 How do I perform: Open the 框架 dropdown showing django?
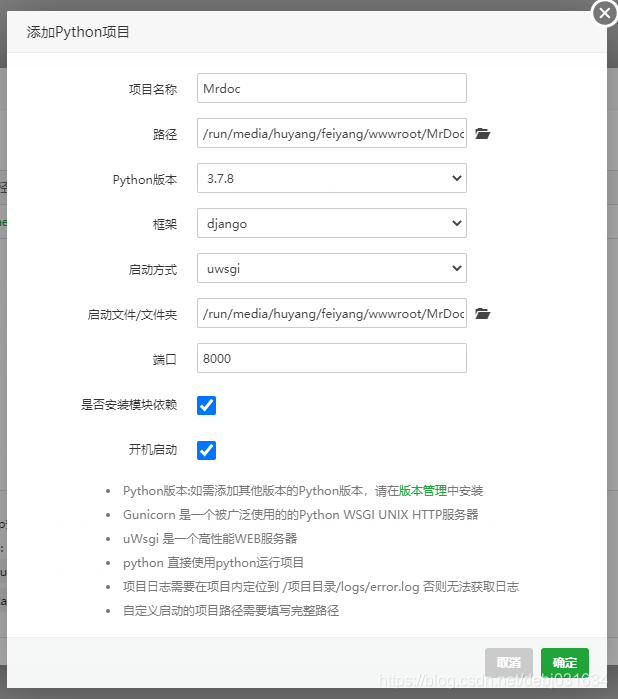click(332, 223)
